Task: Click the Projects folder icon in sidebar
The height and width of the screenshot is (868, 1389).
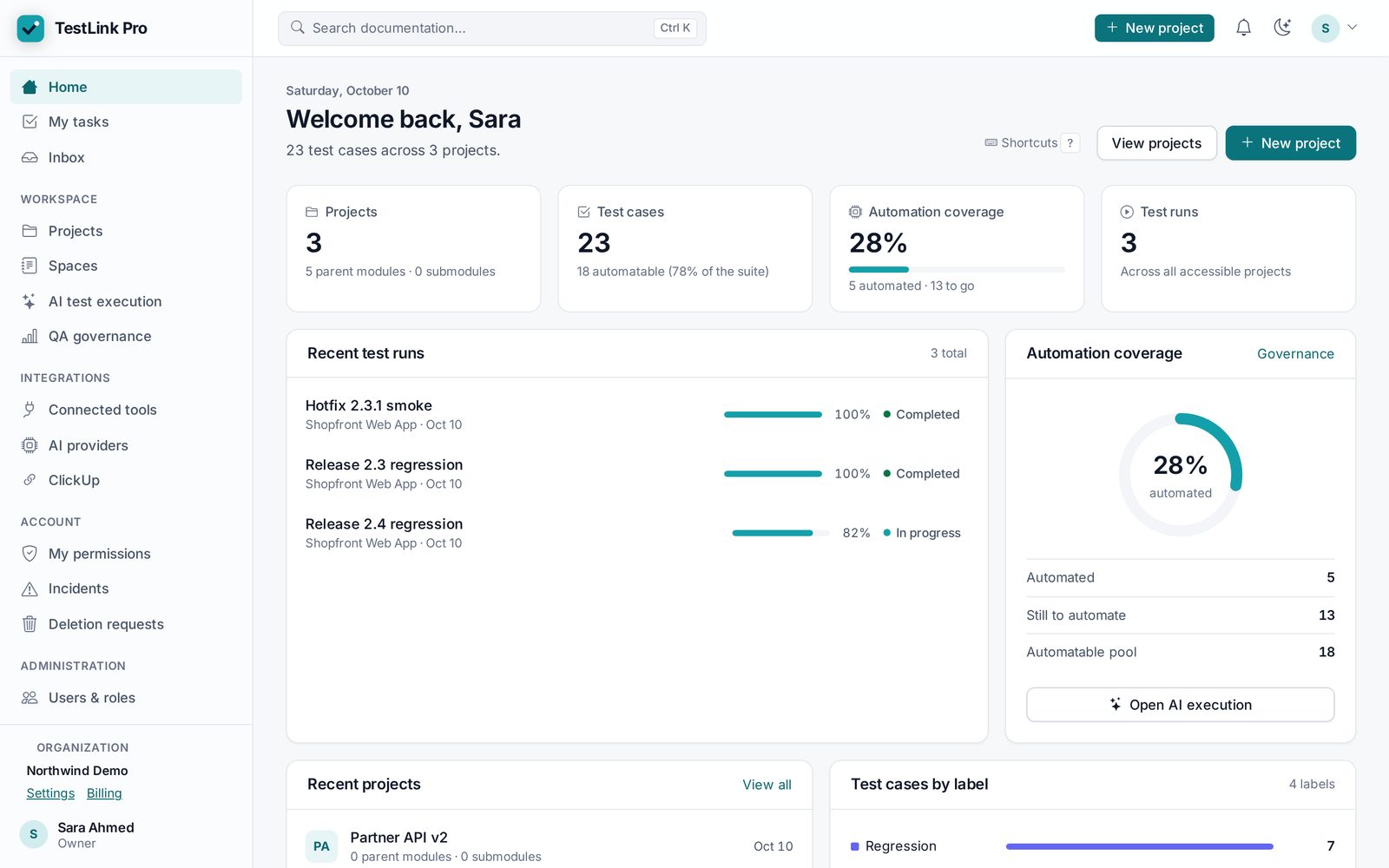Action: [30, 231]
